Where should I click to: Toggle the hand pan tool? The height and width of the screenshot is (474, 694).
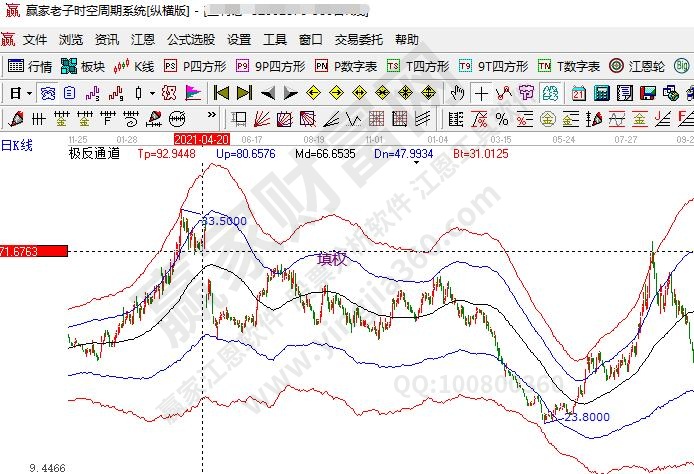(457, 93)
